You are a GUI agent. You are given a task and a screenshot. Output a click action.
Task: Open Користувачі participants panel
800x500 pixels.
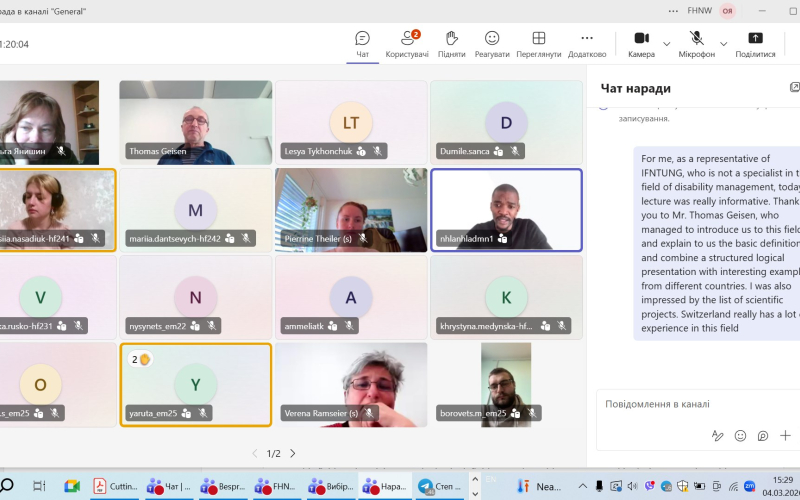point(407,44)
